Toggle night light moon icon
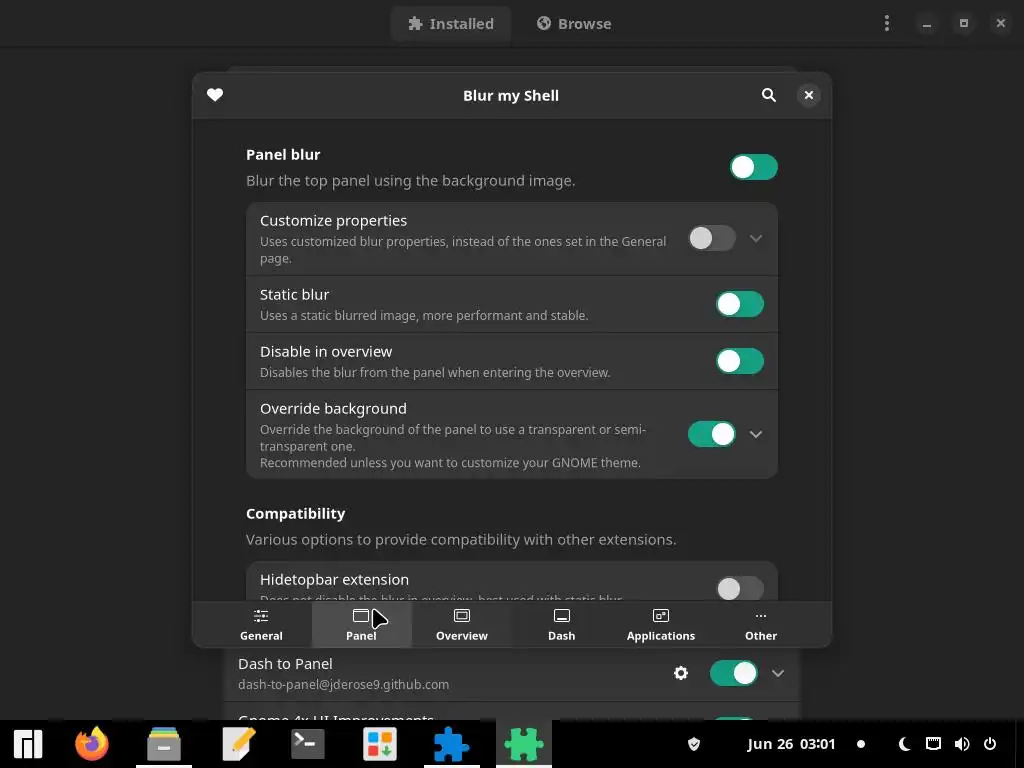Screen dimensions: 1024x768 click(904, 744)
